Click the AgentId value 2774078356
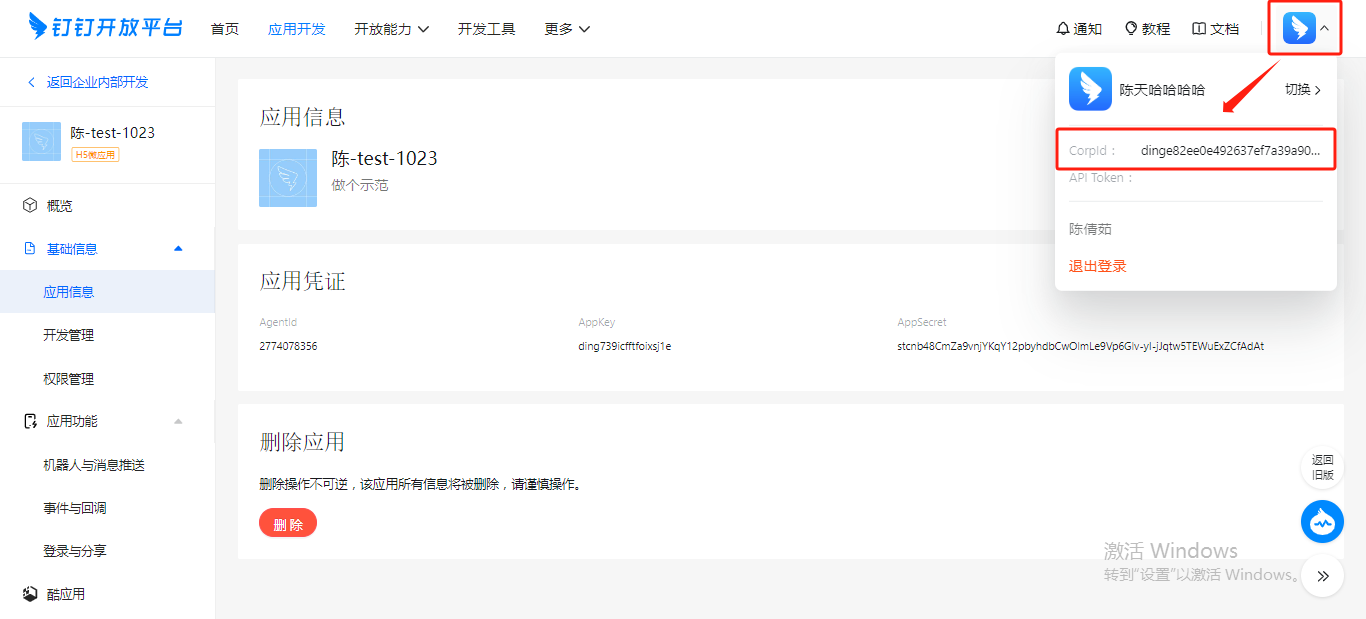 (288, 346)
